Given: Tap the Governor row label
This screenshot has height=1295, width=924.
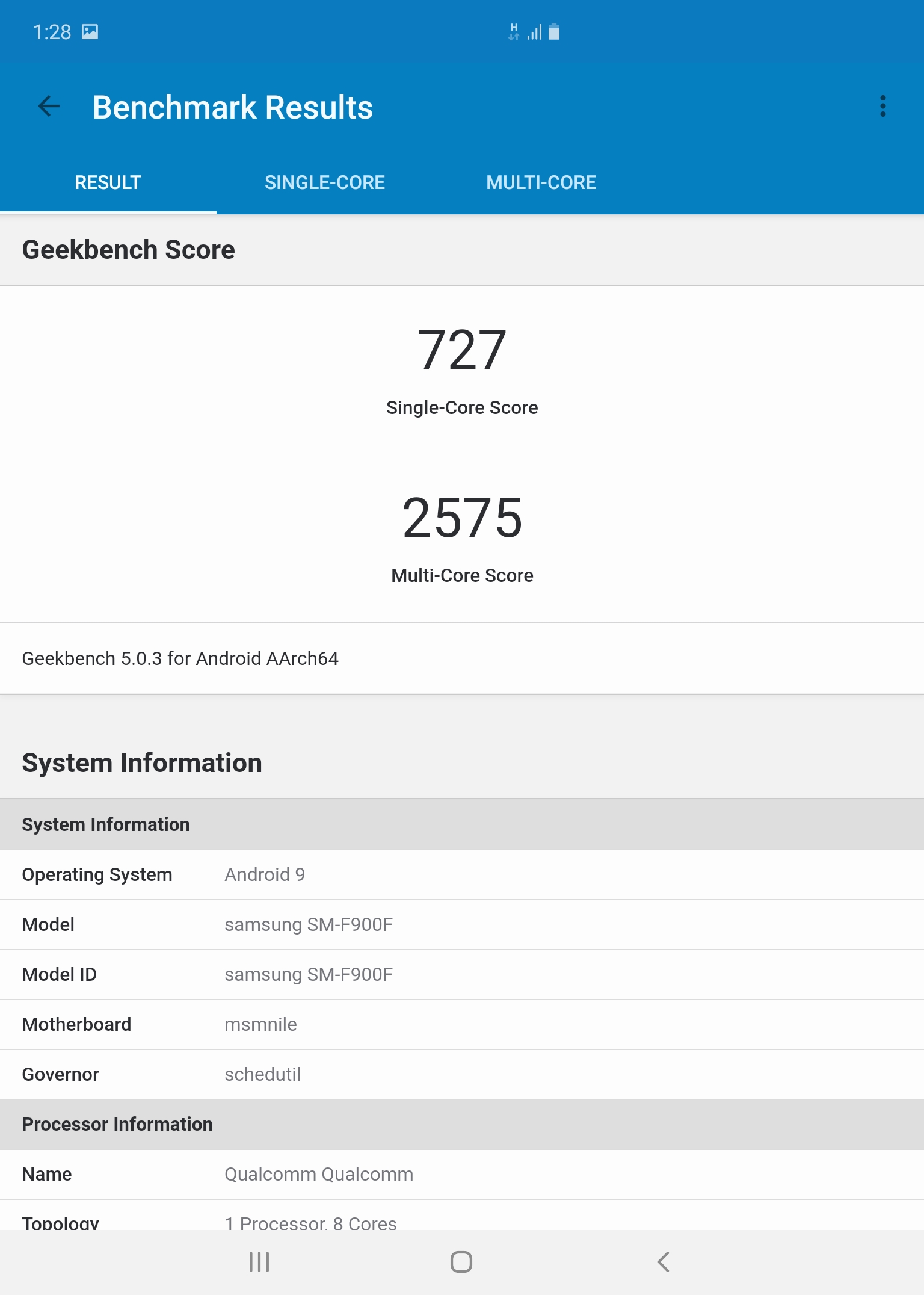Looking at the screenshot, I should coord(61,1074).
